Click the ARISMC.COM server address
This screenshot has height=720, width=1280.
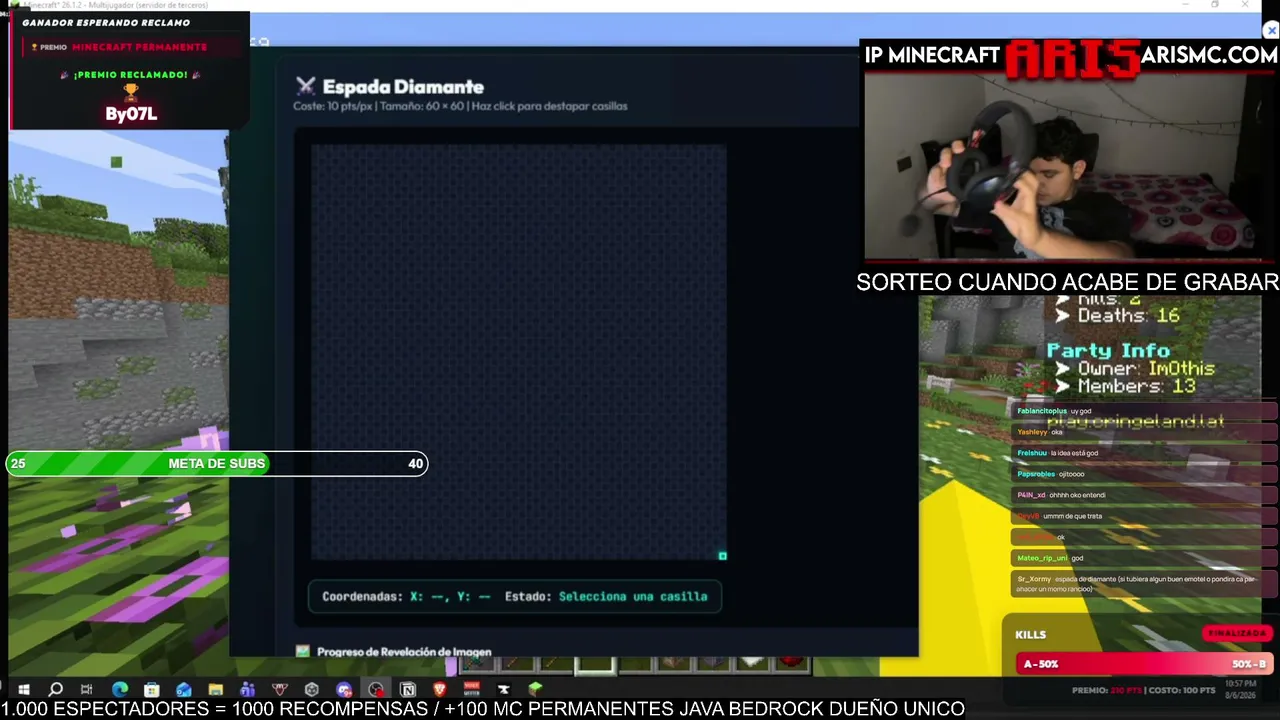1209,56
